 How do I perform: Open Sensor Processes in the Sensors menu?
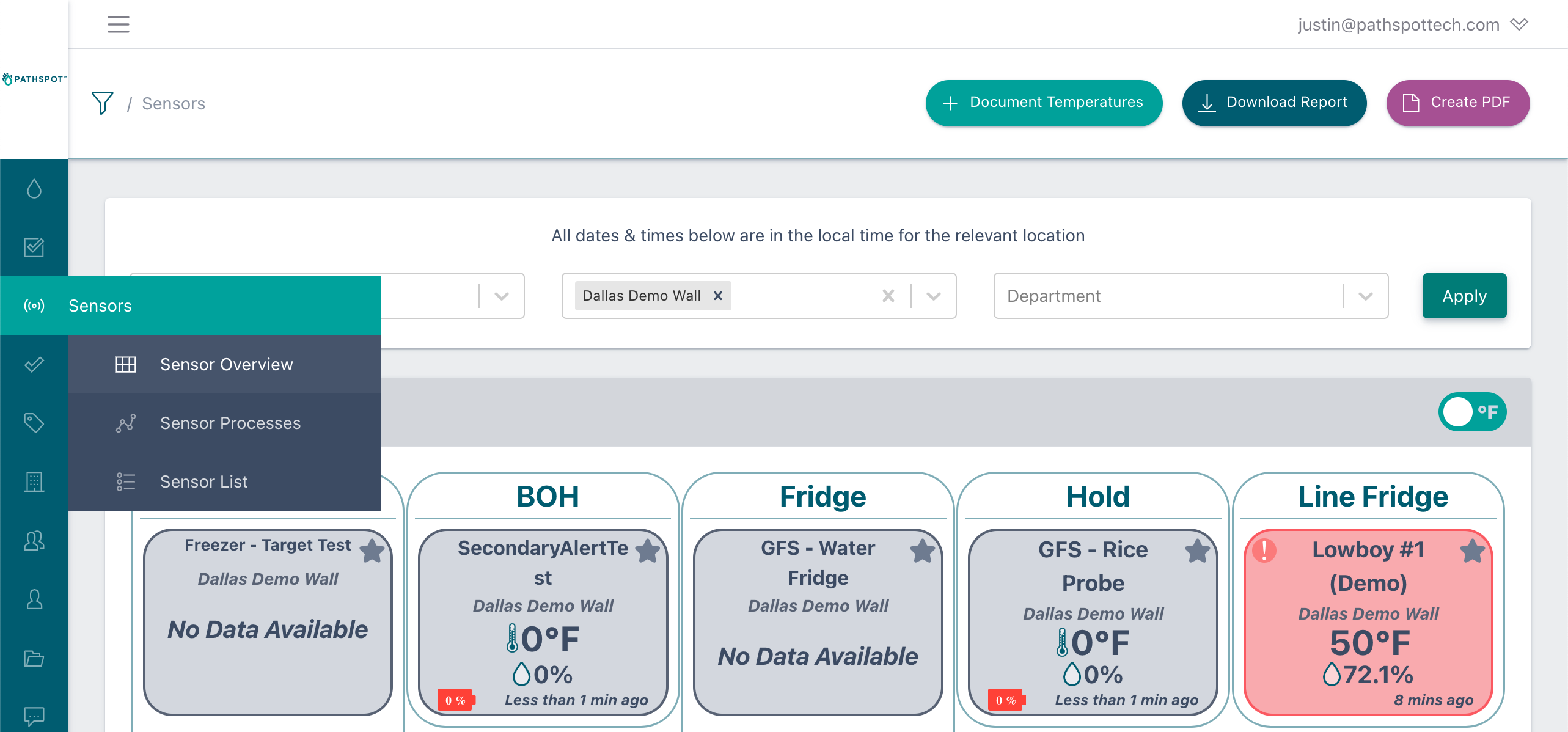(x=230, y=422)
